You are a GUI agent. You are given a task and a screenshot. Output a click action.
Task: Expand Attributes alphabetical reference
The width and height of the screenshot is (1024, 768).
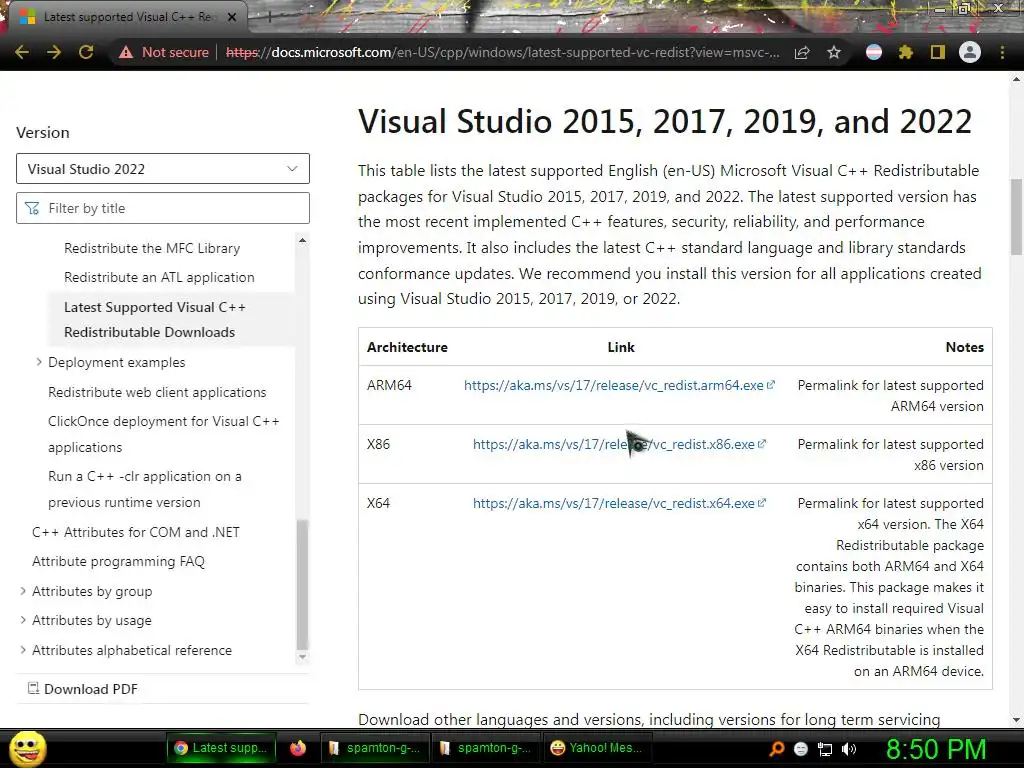click(x=23, y=650)
